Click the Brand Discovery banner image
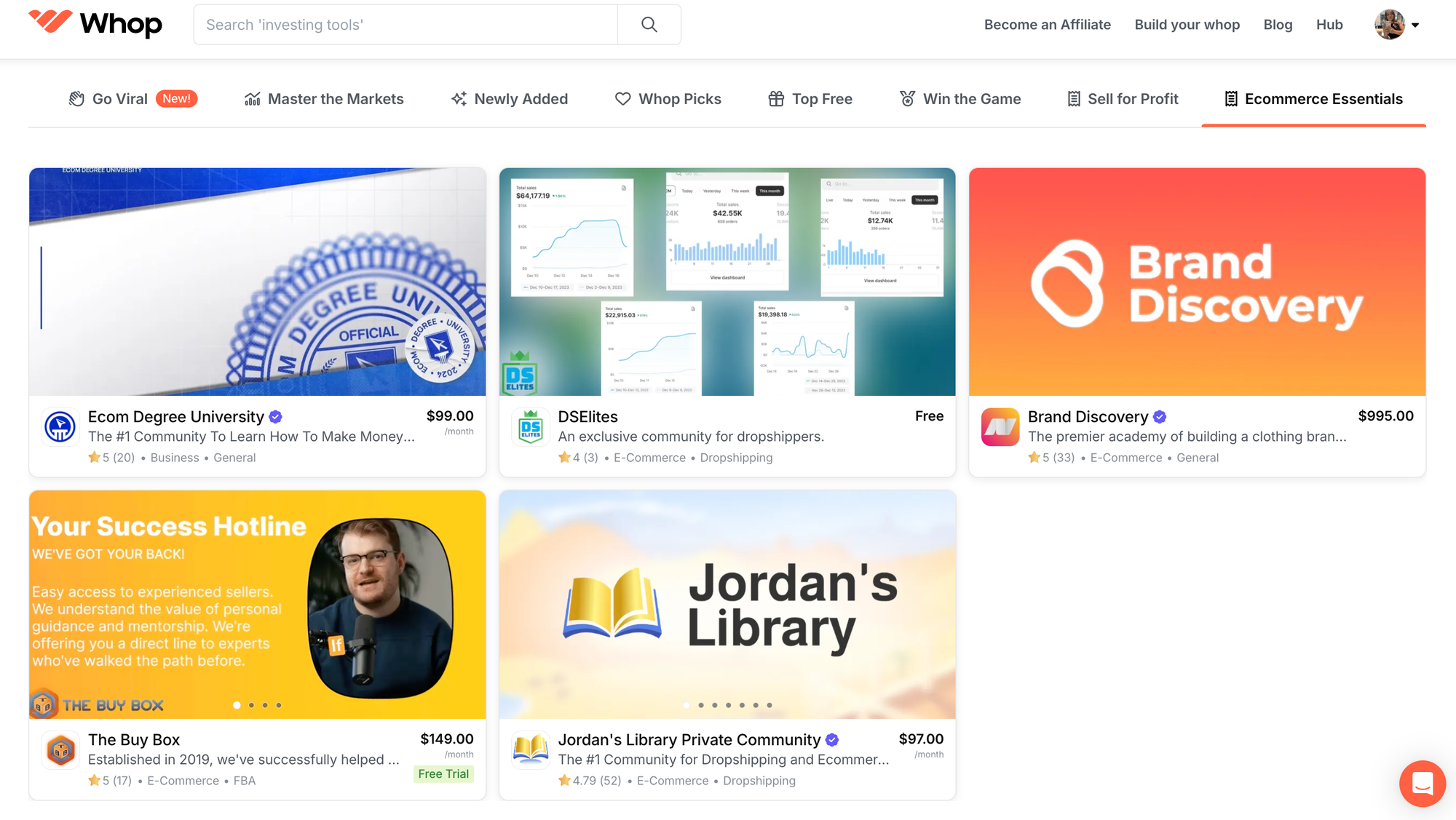This screenshot has height=820, width=1456. (1197, 282)
